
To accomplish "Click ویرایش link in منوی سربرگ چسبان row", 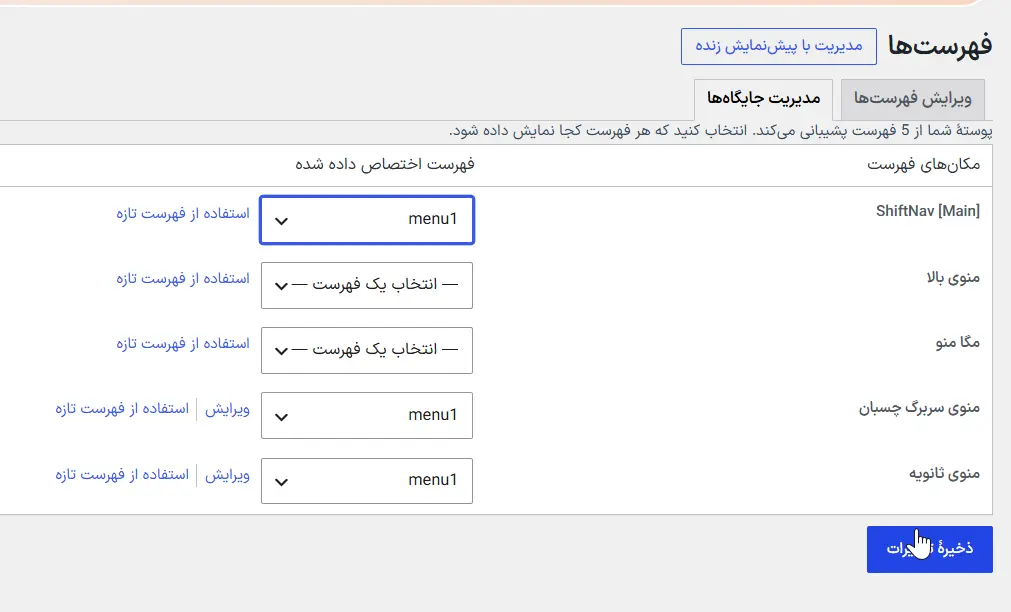I will [x=227, y=409].
